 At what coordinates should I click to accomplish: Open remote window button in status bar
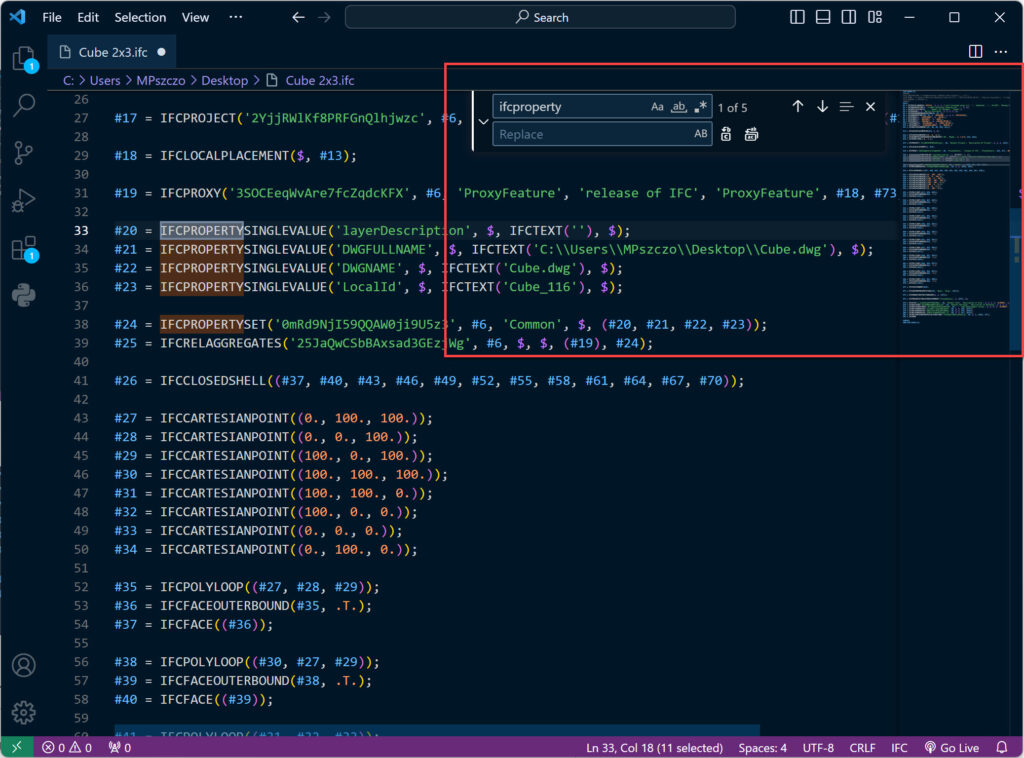pos(17,748)
